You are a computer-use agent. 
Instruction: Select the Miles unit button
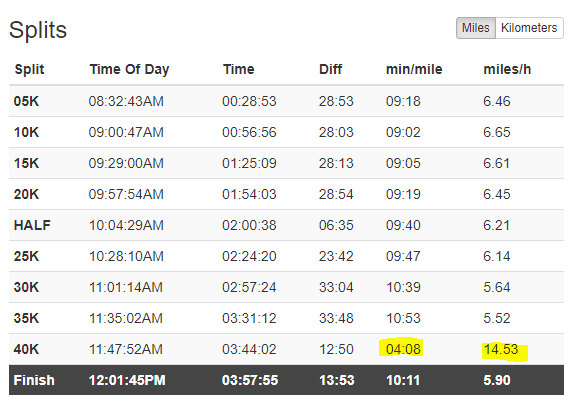pyautogui.click(x=476, y=28)
